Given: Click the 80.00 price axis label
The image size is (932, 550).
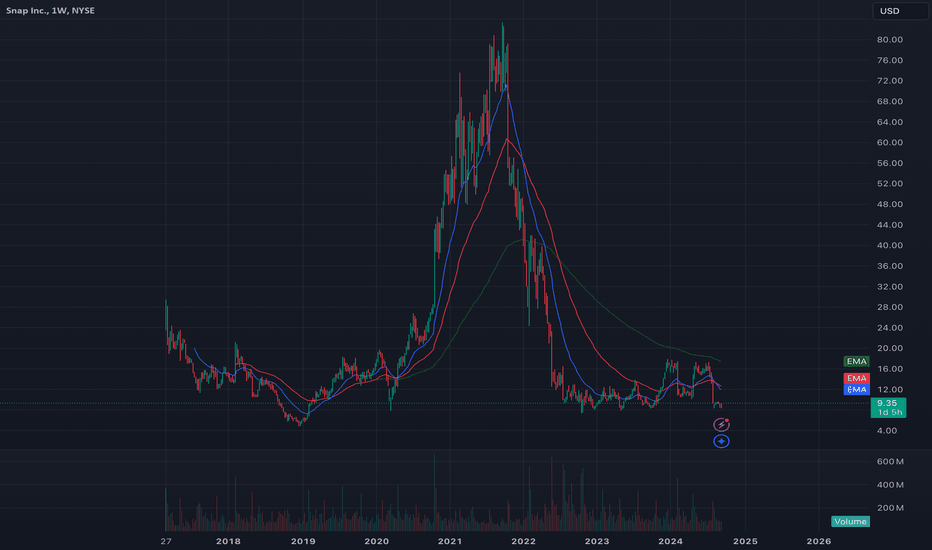Looking at the screenshot, I should click(x=890, y=40).
